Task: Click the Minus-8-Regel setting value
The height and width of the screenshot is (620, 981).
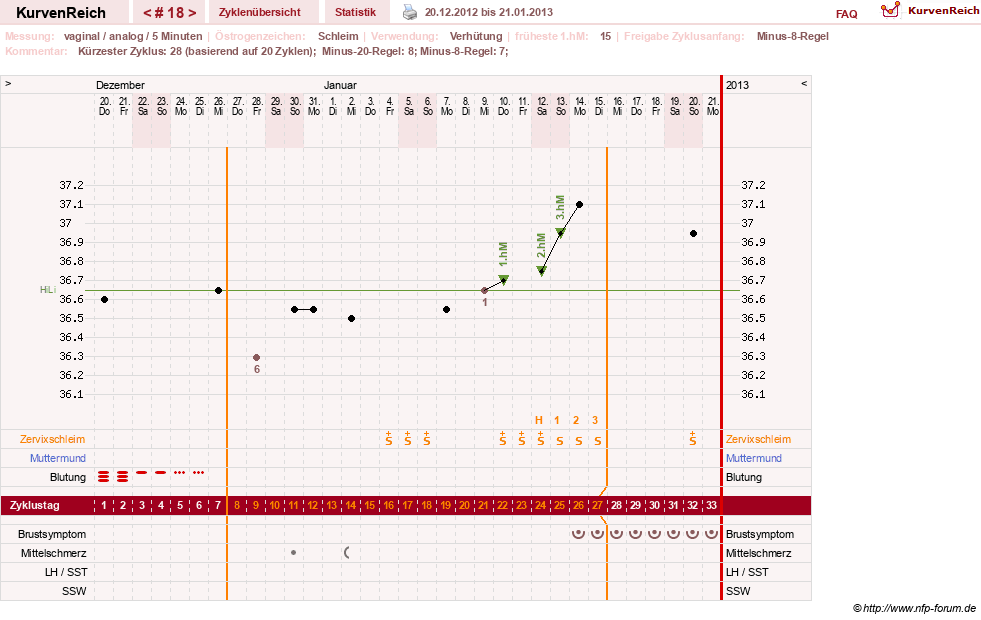Action: tap(793, 36)
